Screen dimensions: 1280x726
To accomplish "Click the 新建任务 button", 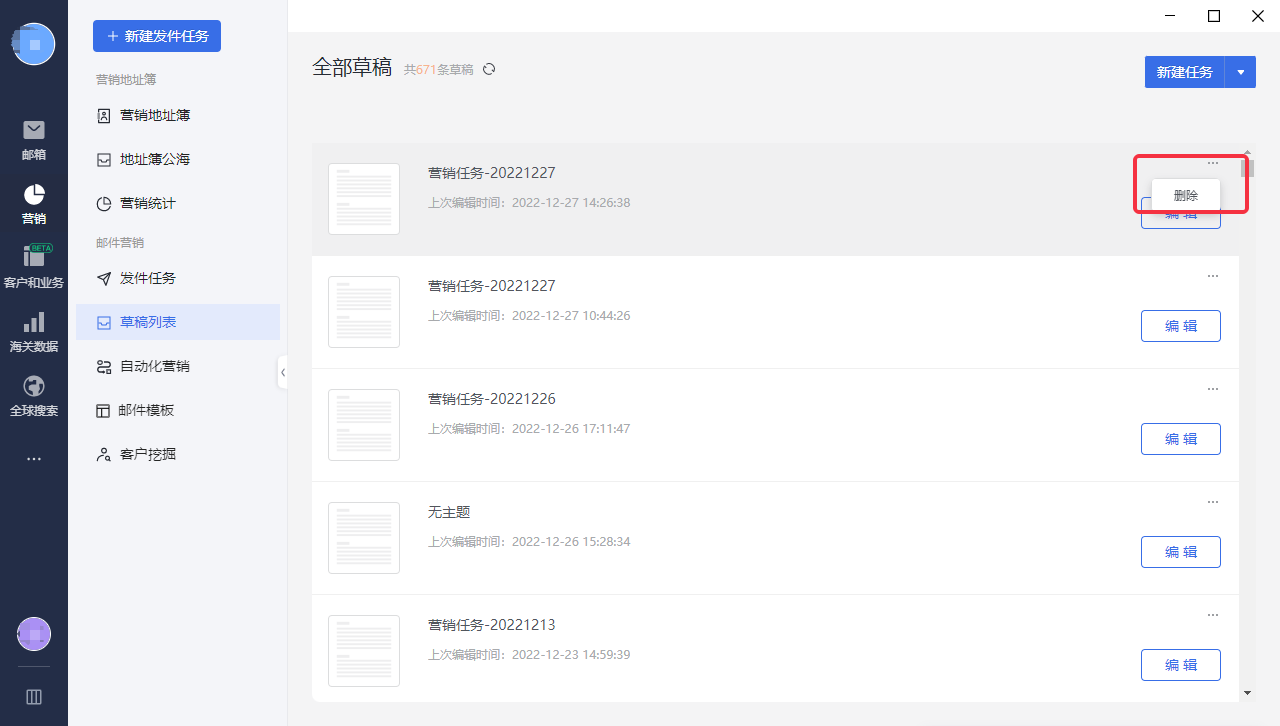I will tap(1184, 72).
